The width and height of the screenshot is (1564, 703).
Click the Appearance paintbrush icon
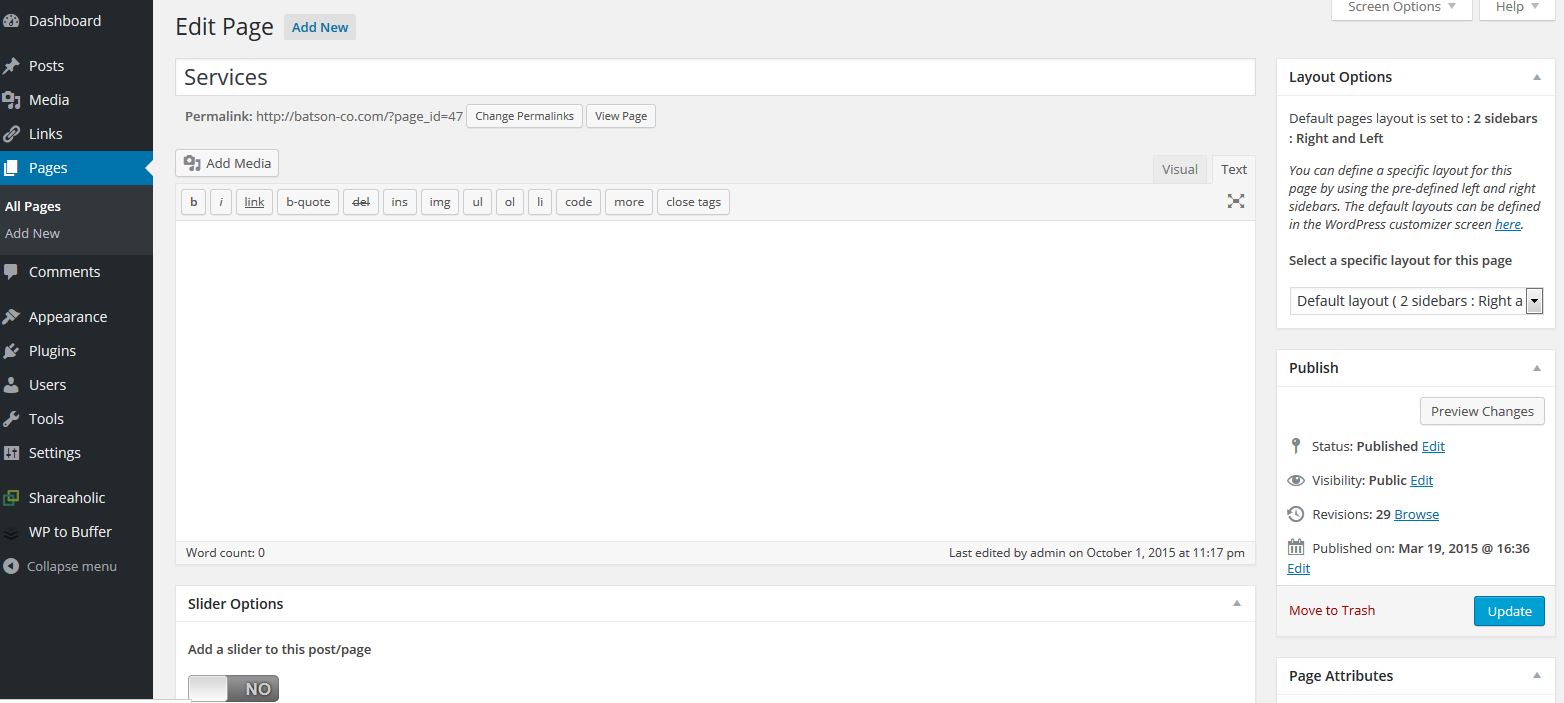point(11,317)
